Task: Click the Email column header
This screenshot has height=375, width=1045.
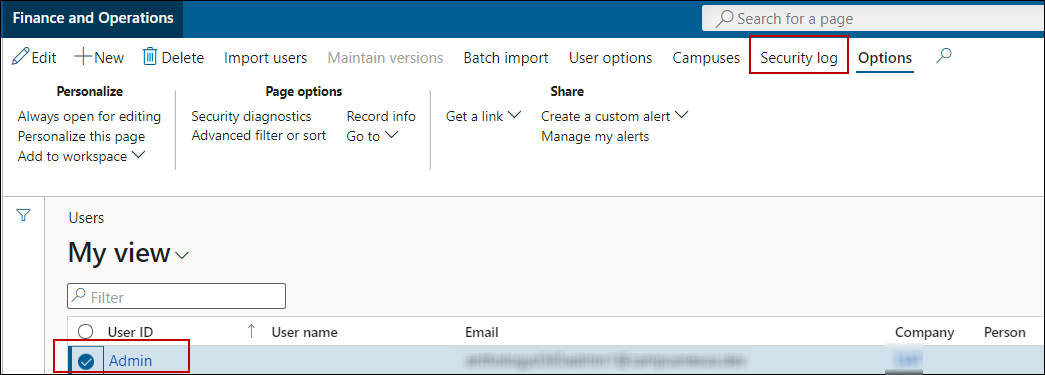Action: coord(482,332)
